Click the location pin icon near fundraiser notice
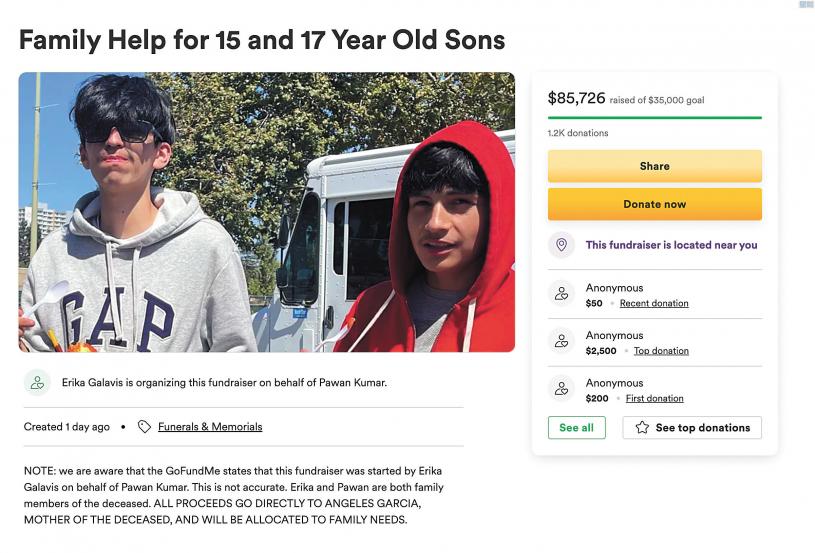The width and height of the screenshot is (815, 553). (x=561, y=245)
